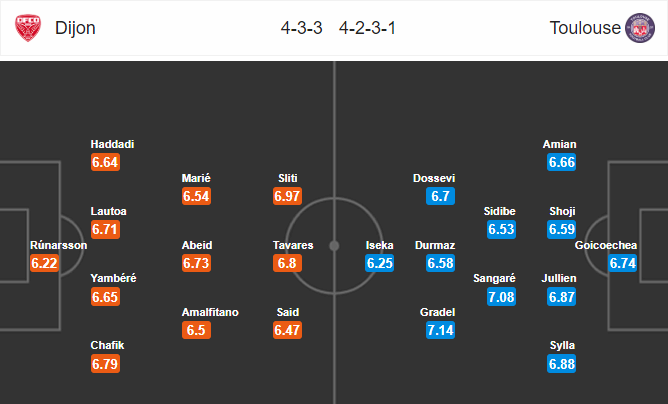
Task: Select Sylla's 6.88 rating badge
Action: pos(562,364)
